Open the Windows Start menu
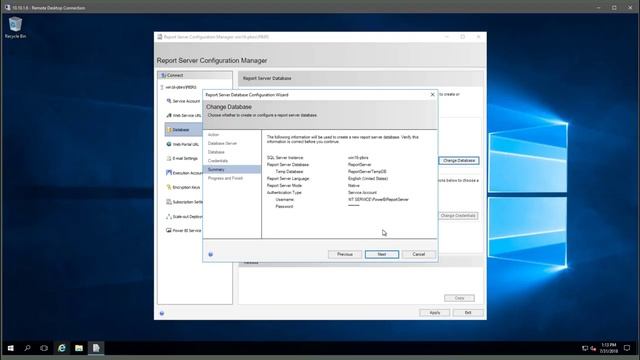Screen dimensions: 640x360 point(11,348)
